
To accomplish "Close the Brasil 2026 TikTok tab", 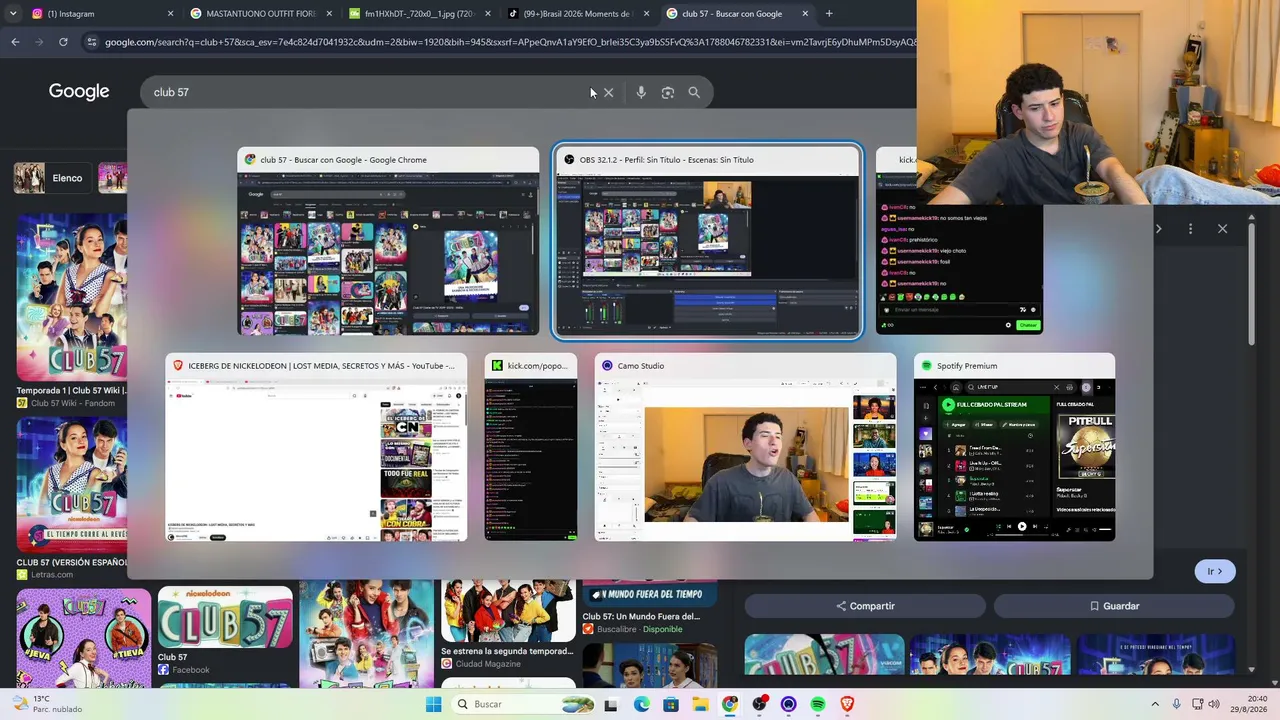I will pyautogui.click(x=646, y=14).
